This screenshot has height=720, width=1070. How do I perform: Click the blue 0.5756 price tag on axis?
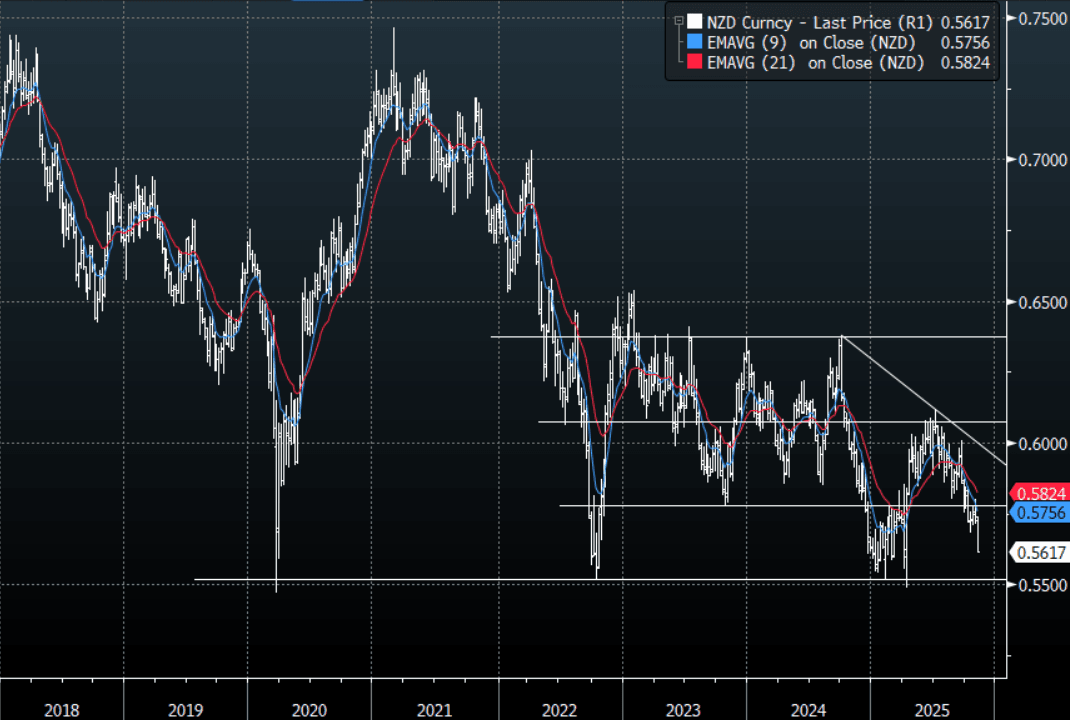point(1039,513)
